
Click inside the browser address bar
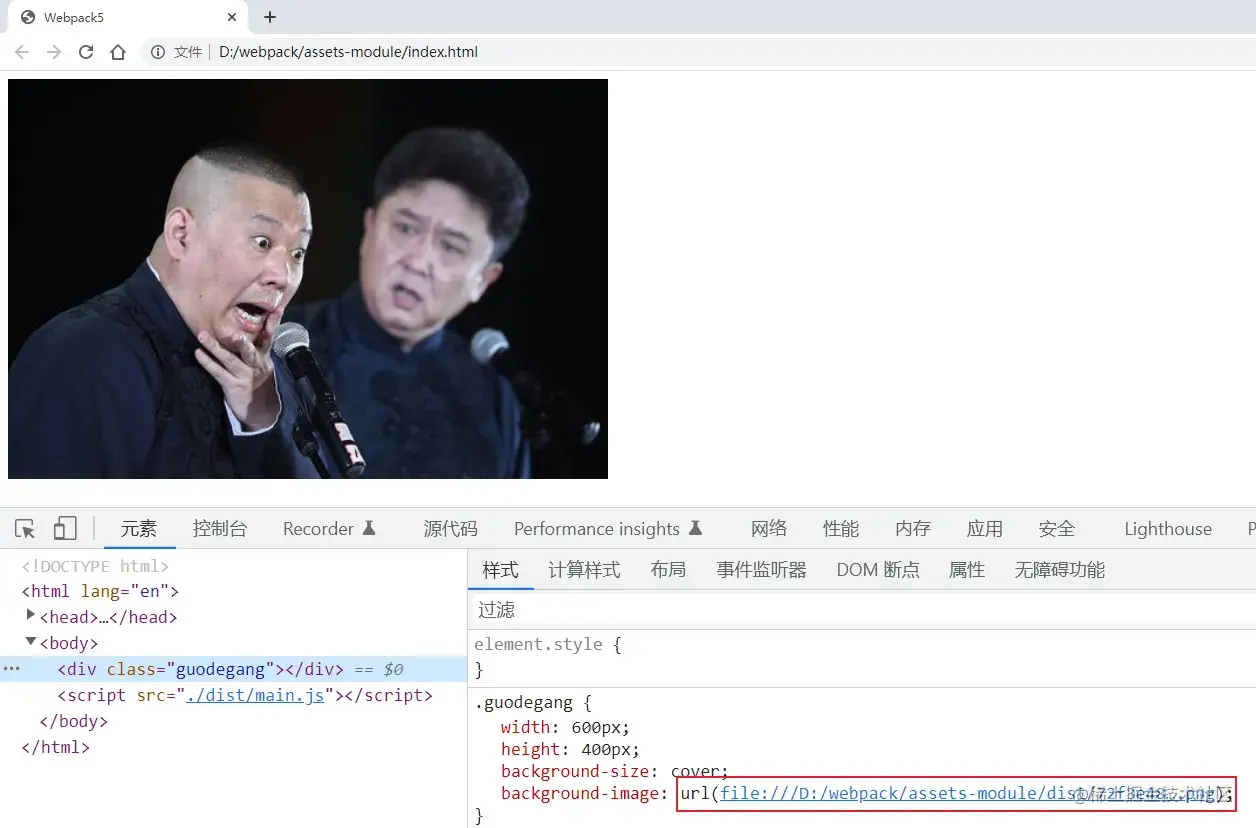tap(400, 52)
